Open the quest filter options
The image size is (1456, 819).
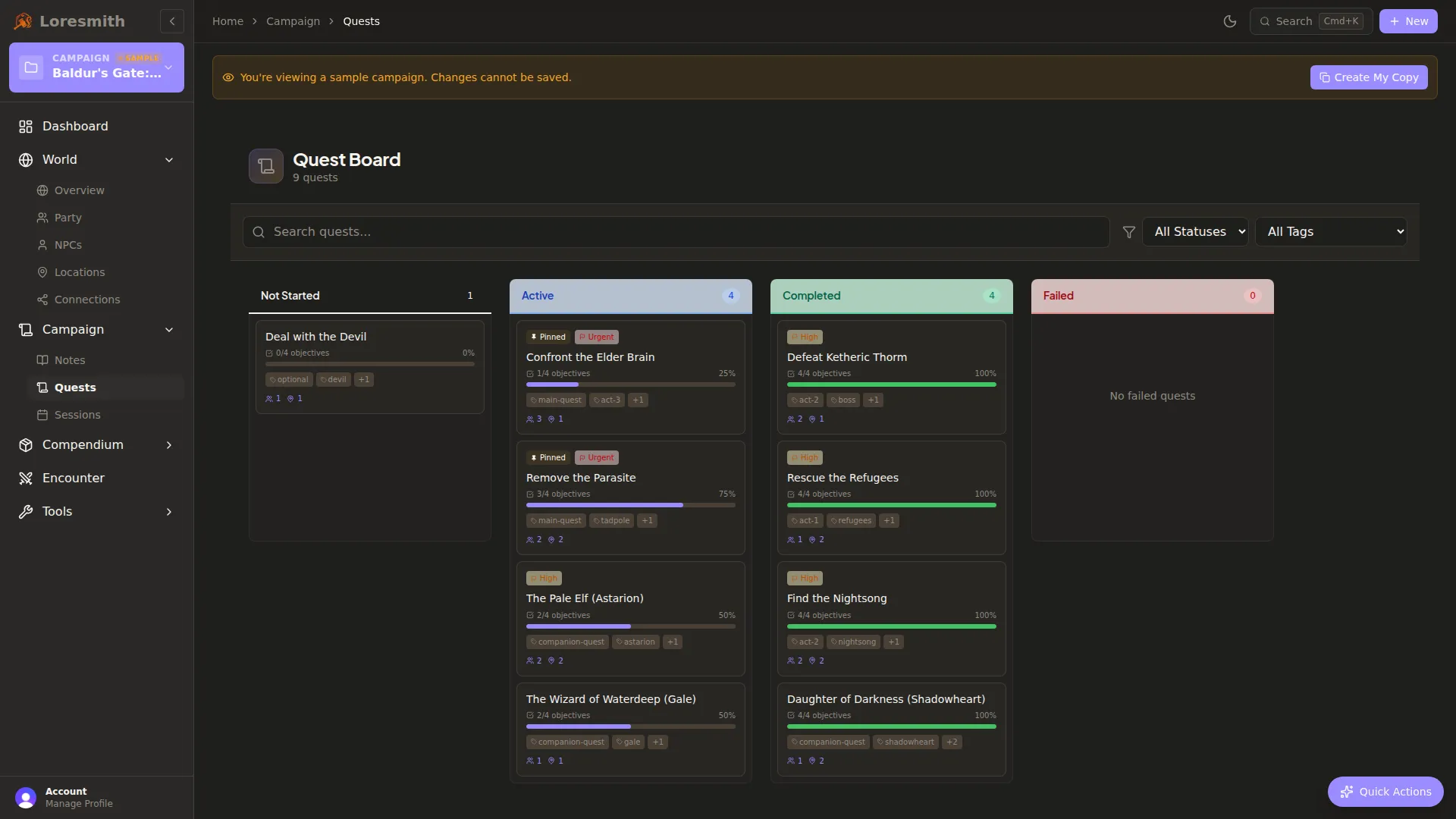[x=1128, y=231]
